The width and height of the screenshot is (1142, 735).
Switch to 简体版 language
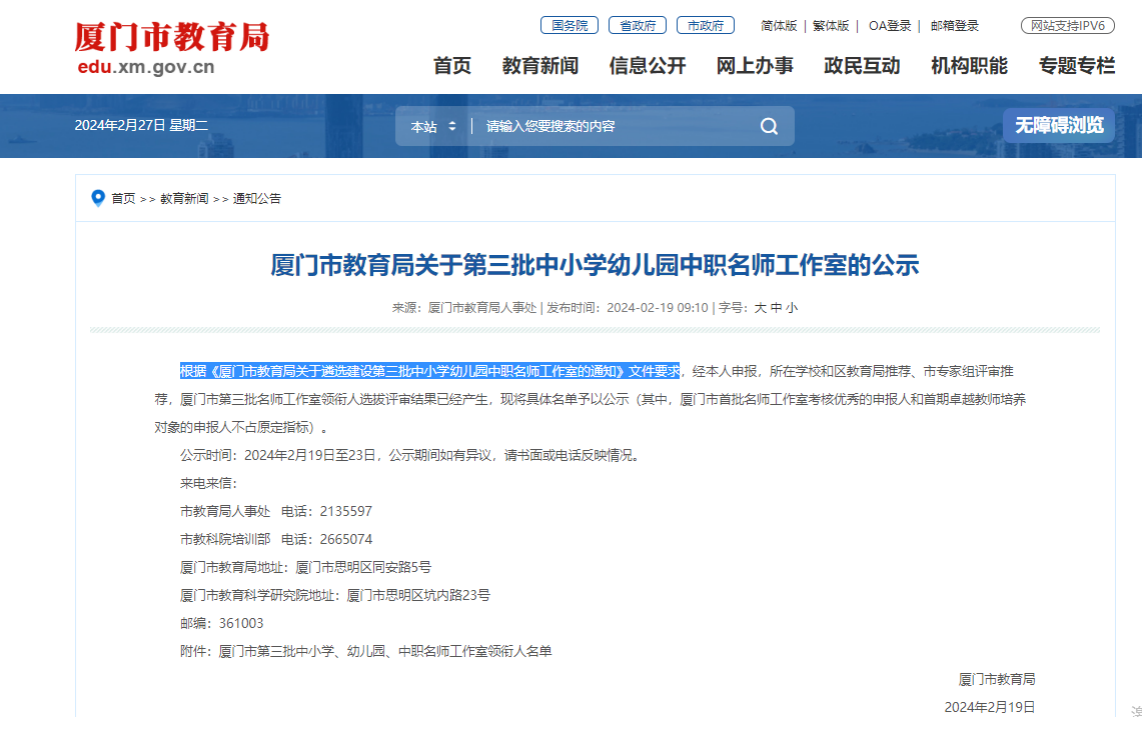(779, 26)
